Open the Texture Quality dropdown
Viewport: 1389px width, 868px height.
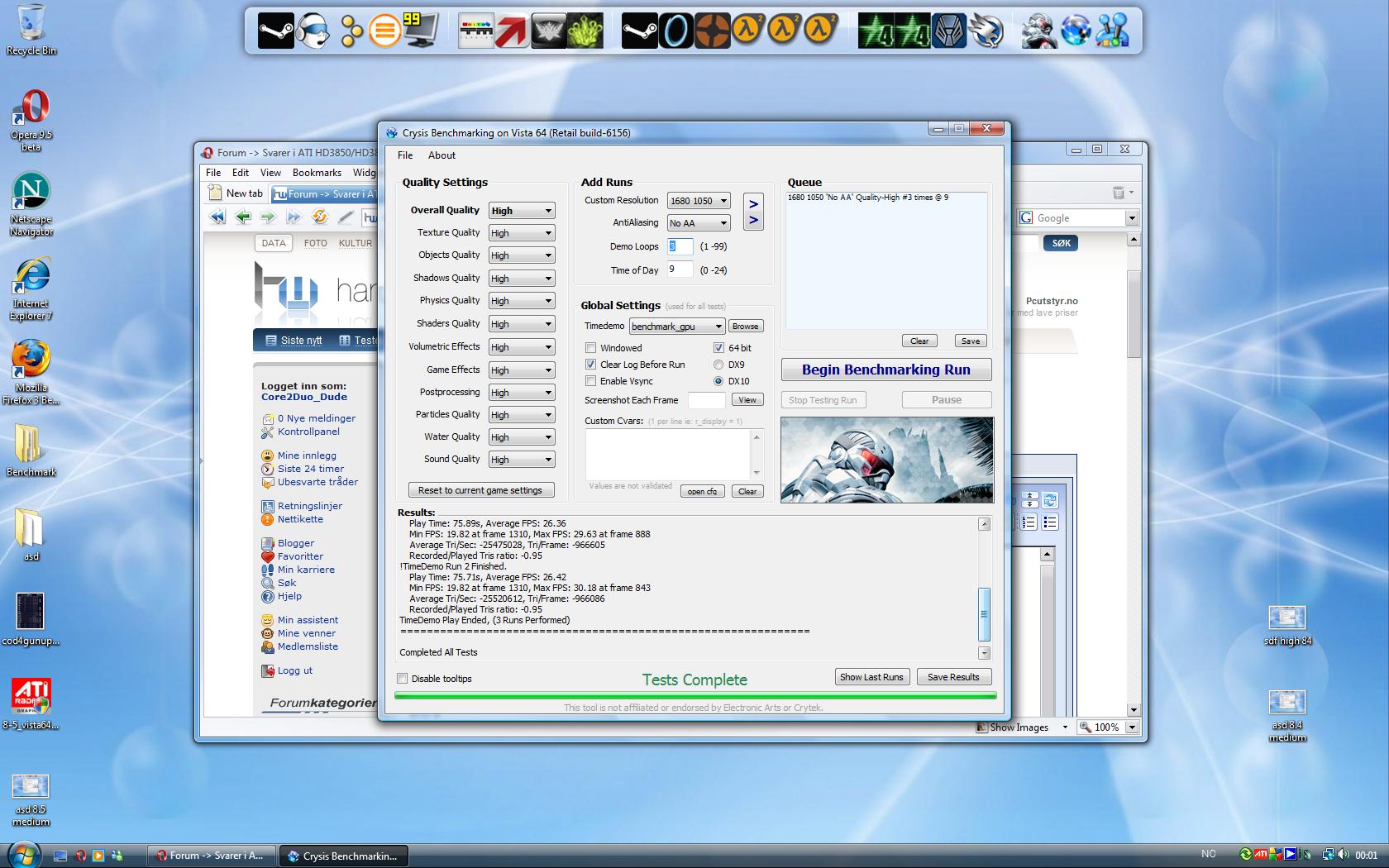tap(522, 233)
